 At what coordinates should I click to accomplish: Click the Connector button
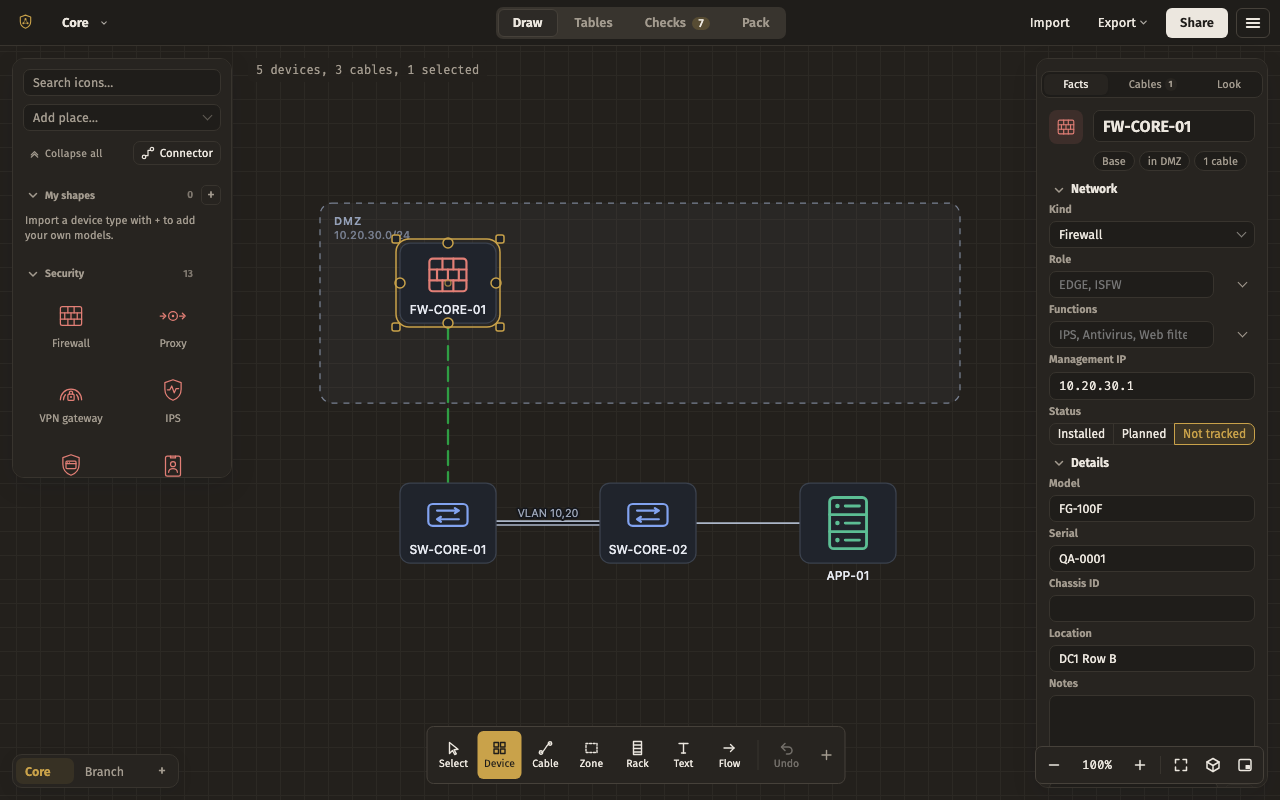click(x=177, y=153)
